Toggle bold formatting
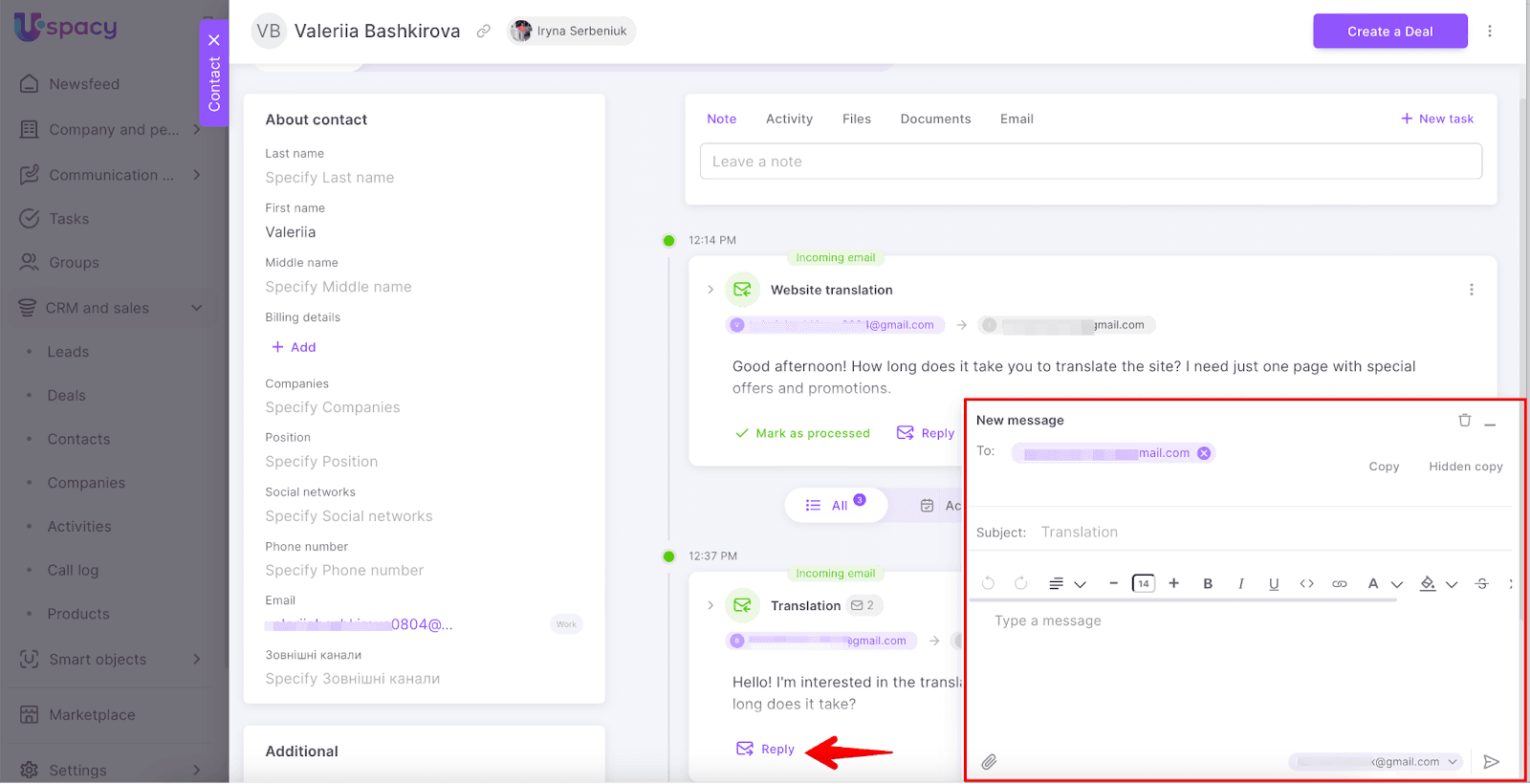 [x=1208, y=584]
